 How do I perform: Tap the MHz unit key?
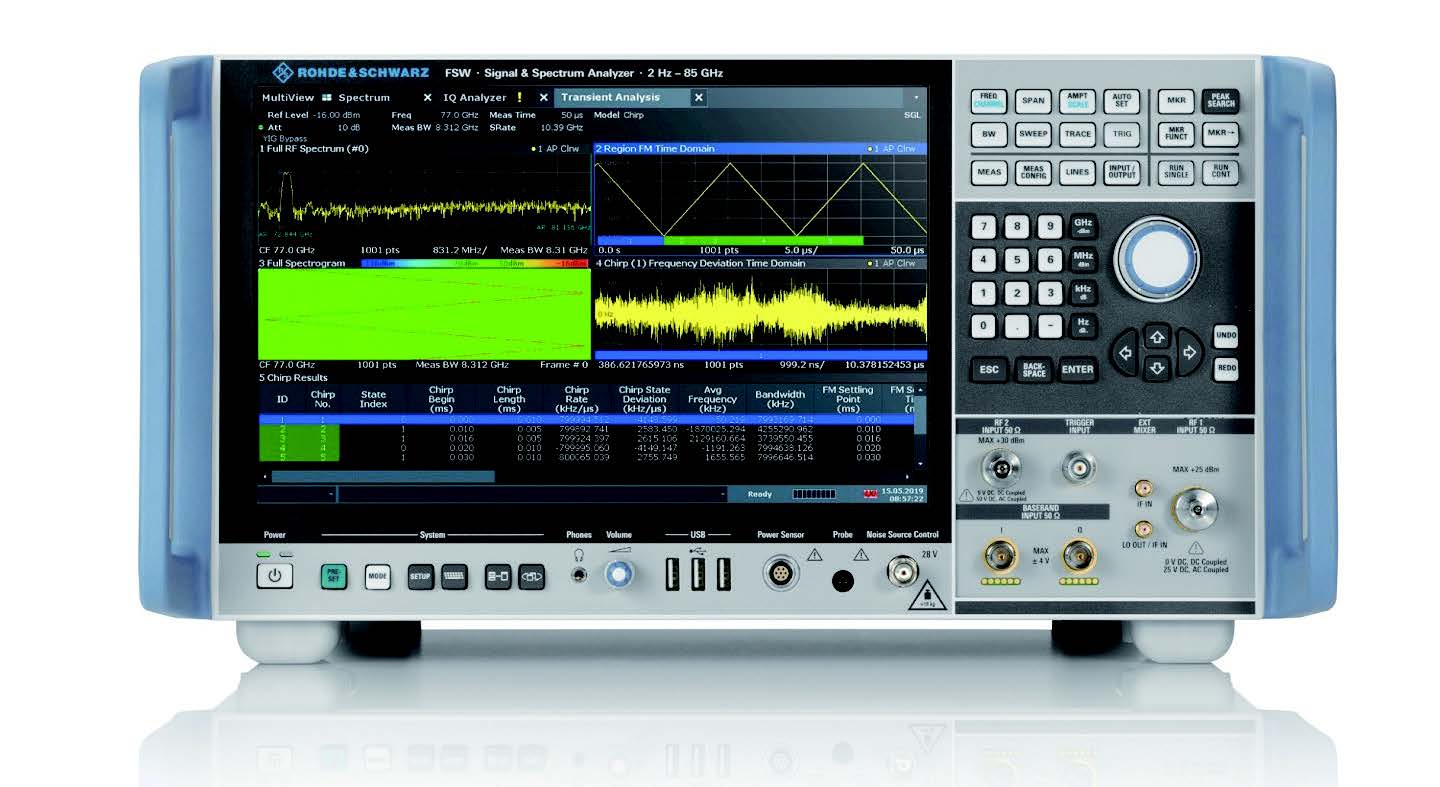click(x=1083, y=260)
